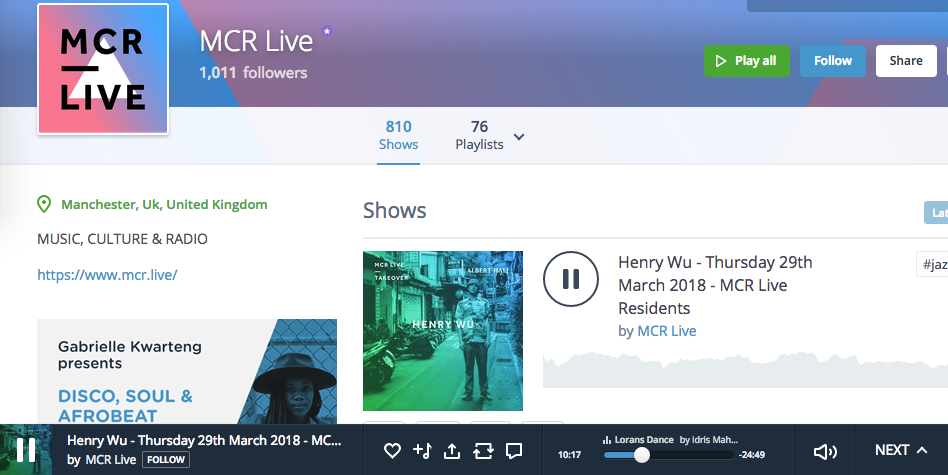
Task: Mute audio with the speaker icon
Action: [x=825, y=451]
